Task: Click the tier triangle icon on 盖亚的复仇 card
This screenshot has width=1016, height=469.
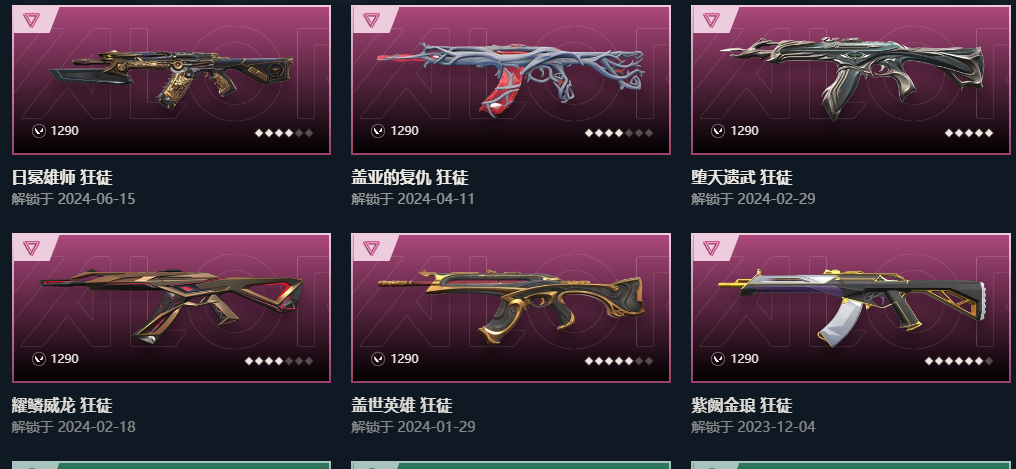Action: point(371,19)
